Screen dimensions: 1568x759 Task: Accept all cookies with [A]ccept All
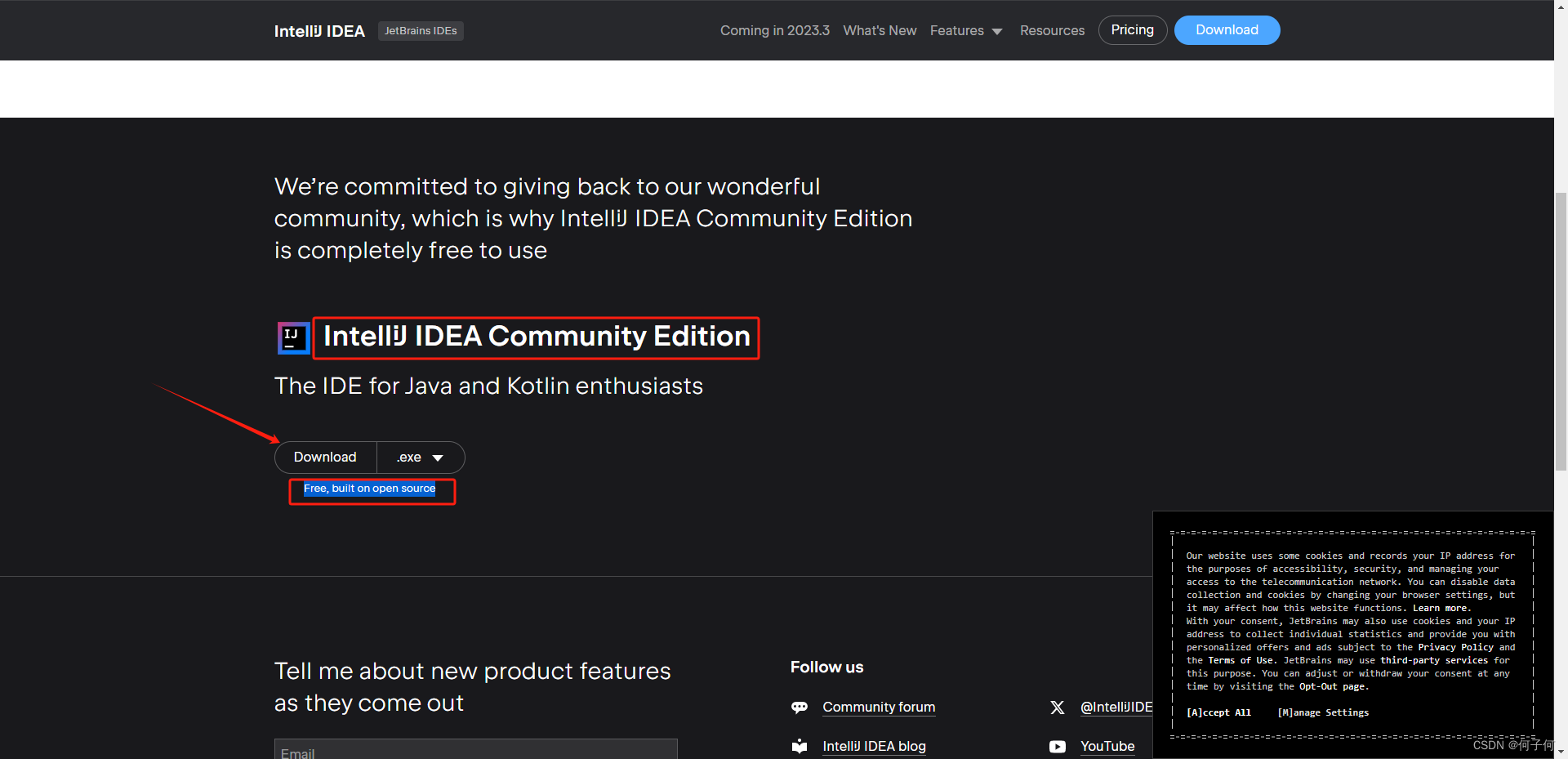pyautogui.click(x=1218, y=712)
